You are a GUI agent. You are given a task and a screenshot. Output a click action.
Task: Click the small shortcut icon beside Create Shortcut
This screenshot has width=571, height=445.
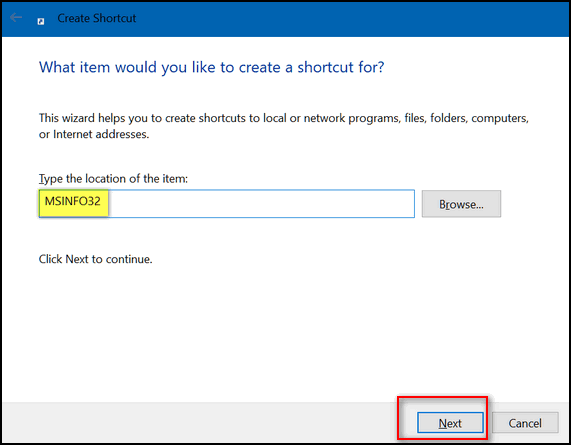click(41, 21)
